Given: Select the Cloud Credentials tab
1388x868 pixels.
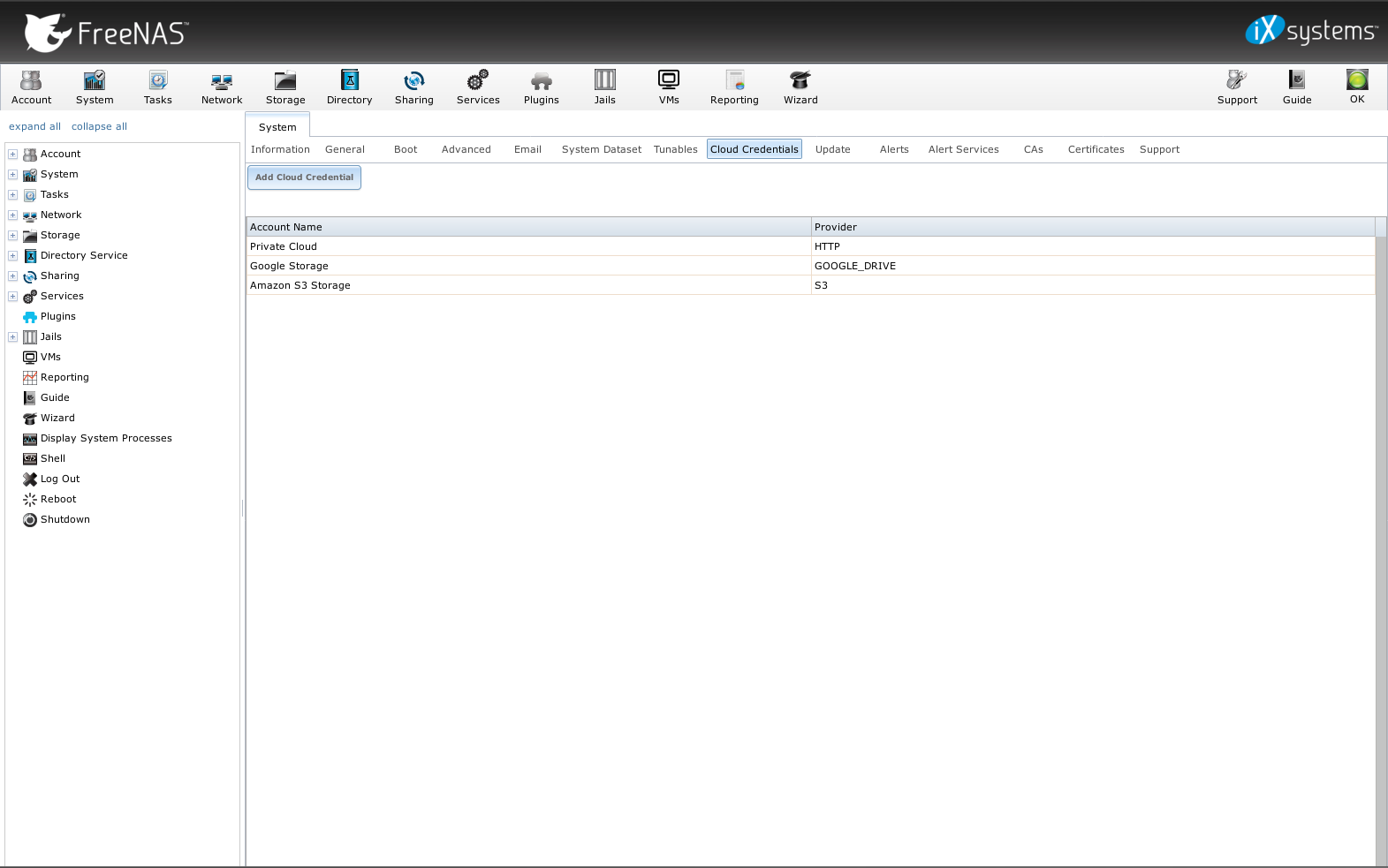Looking at the screenshot, I should (755, 149).
